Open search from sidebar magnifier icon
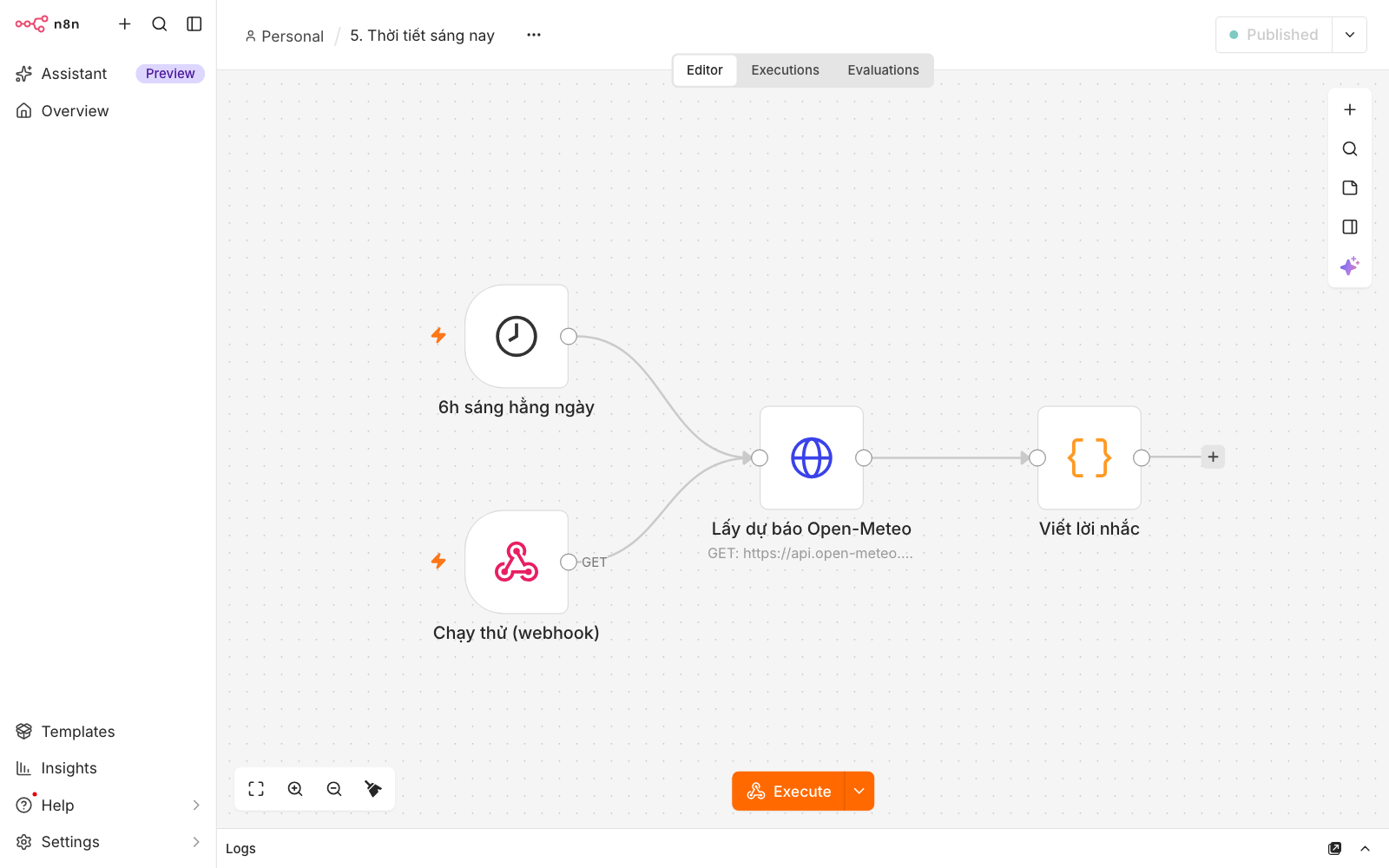 pyautogui.click(x=160, y=24)
